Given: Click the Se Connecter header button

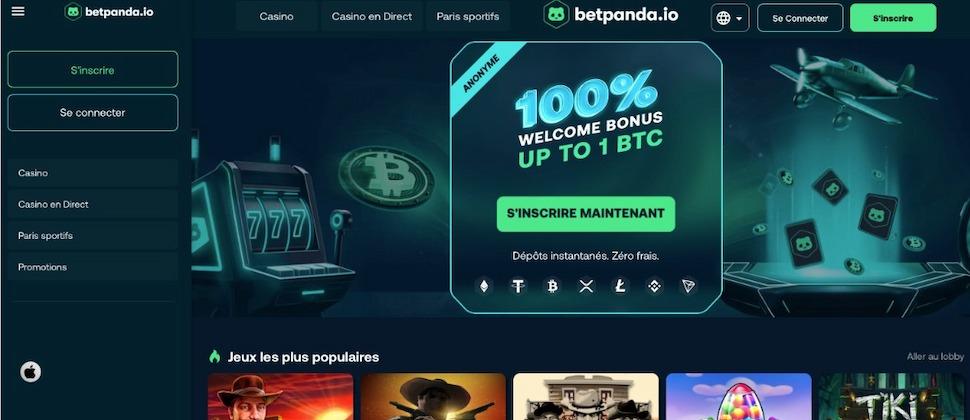Looking at the screenshot, I should pyautogui.click(x=800, y=18).
